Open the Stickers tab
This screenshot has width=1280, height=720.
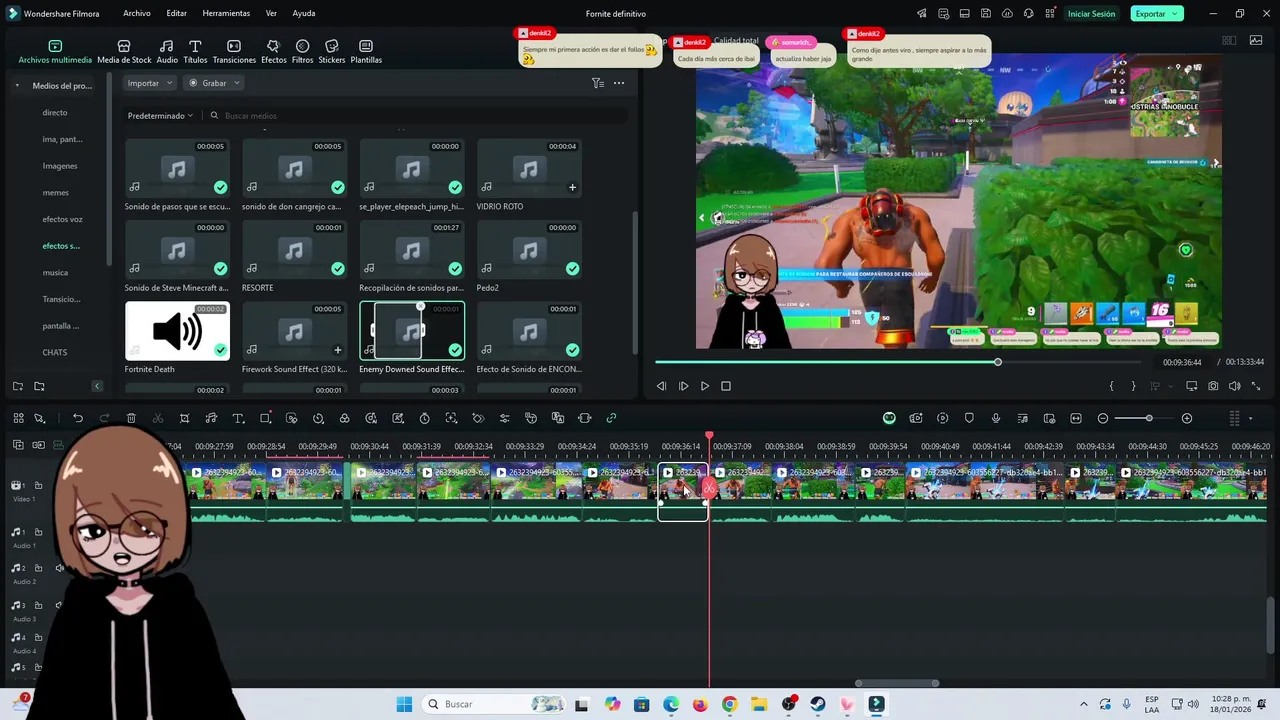(332, 52)
